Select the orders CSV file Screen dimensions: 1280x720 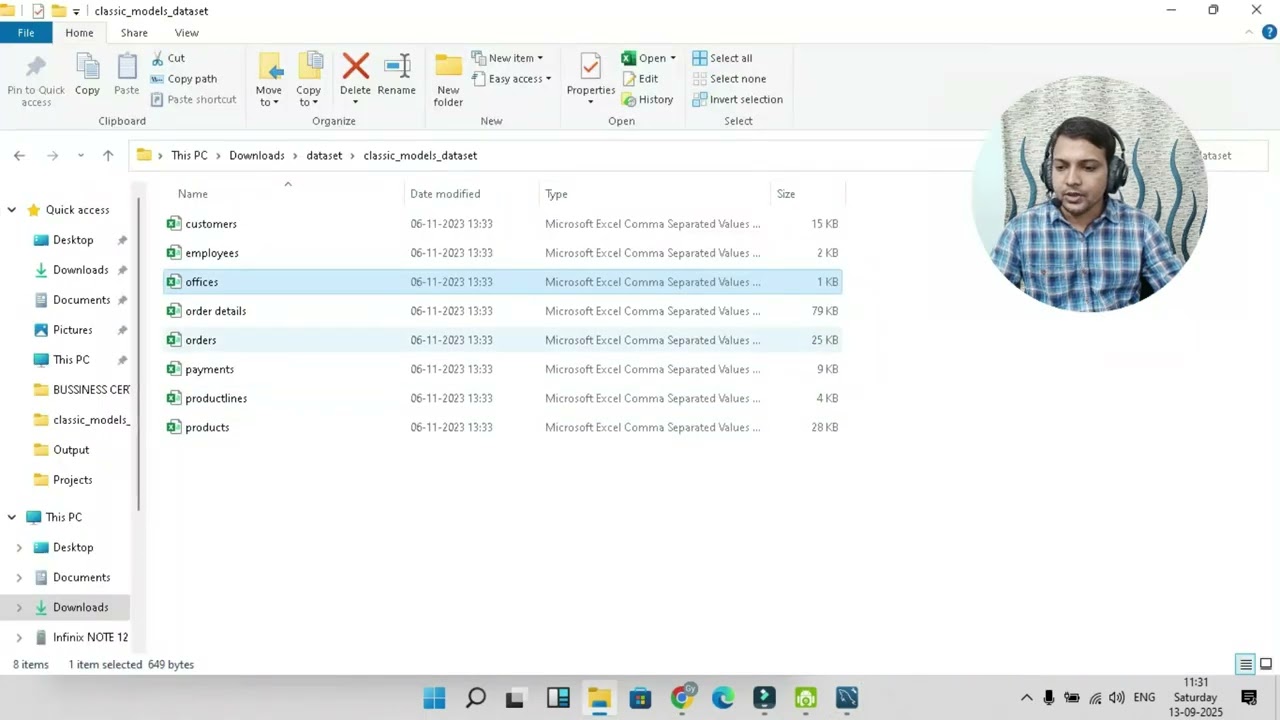(x=503, y=340)
